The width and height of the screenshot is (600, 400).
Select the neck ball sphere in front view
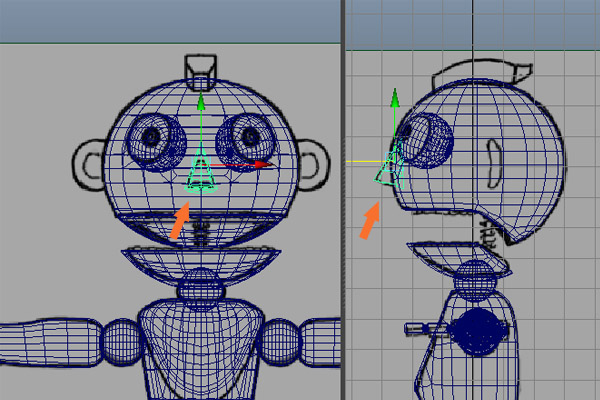201,289
